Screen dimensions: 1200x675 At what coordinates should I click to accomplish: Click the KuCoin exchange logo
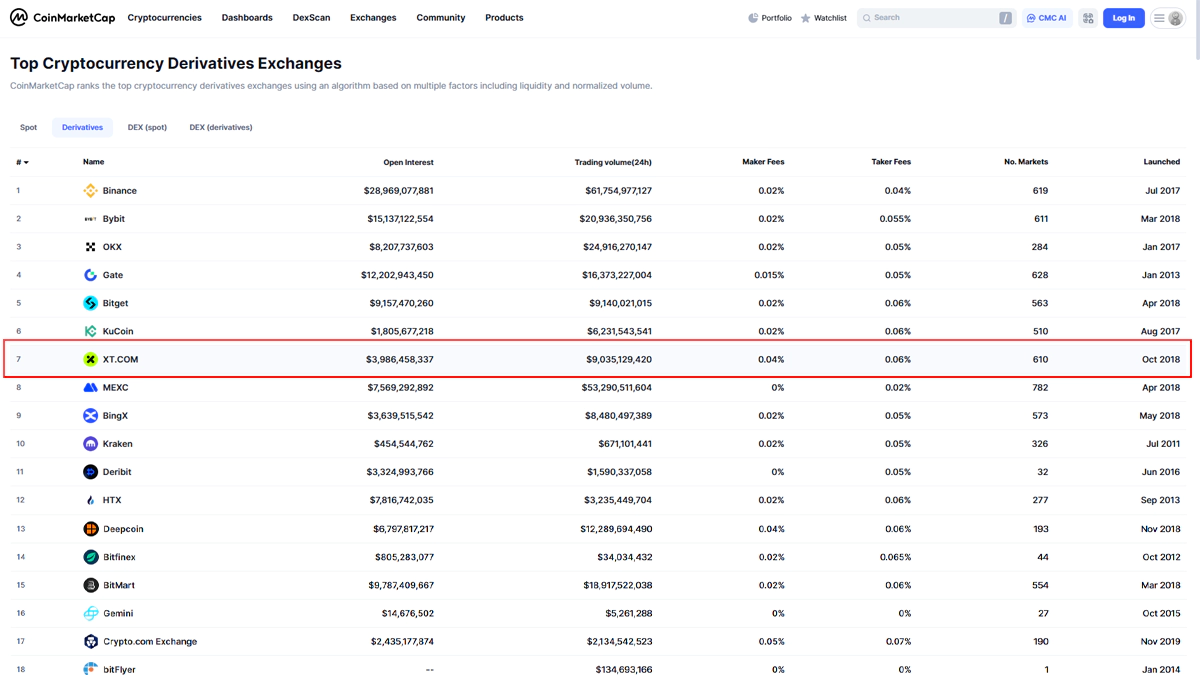pos(90,331)
